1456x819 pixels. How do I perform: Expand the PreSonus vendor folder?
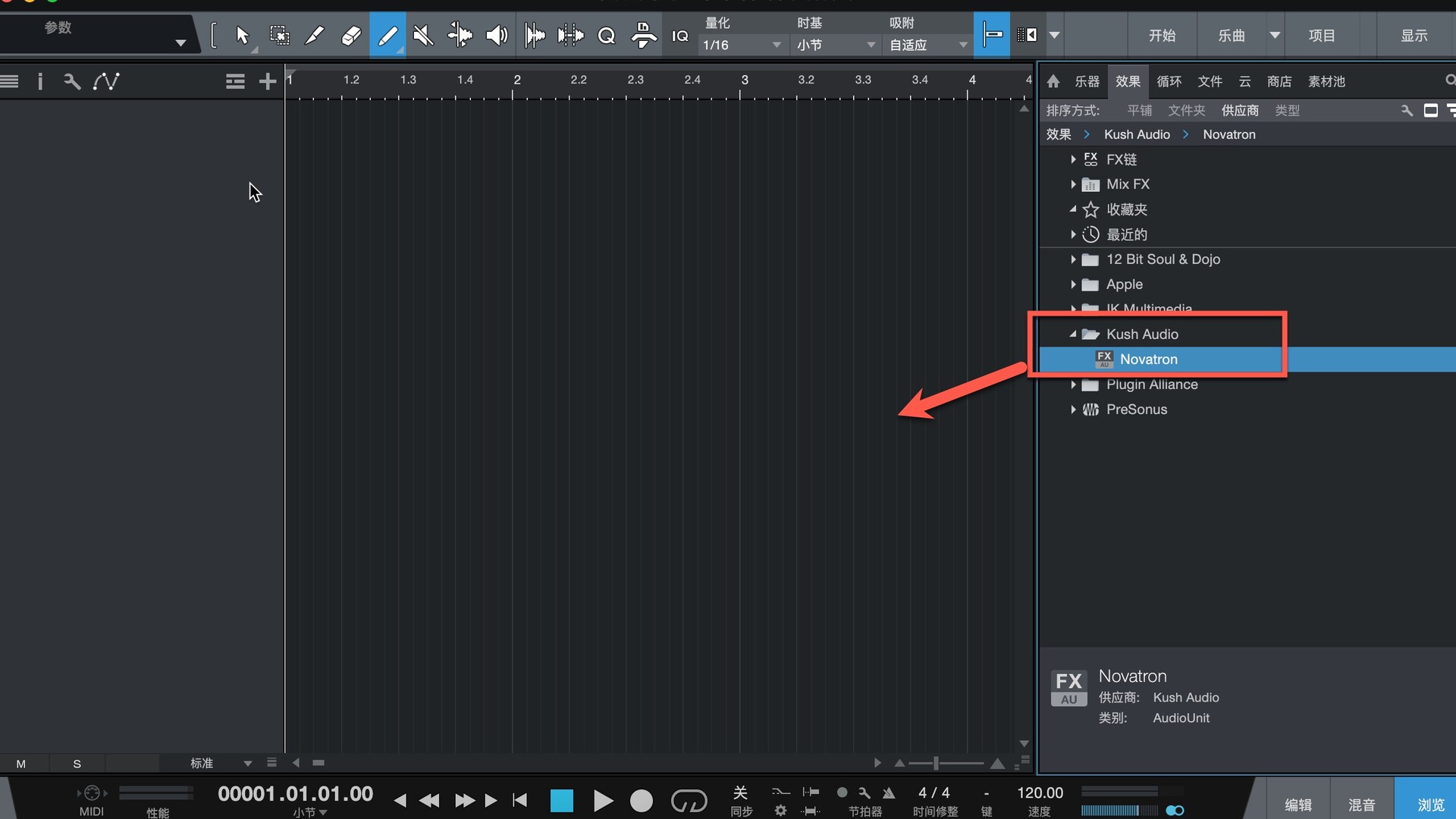point(1073,409)
